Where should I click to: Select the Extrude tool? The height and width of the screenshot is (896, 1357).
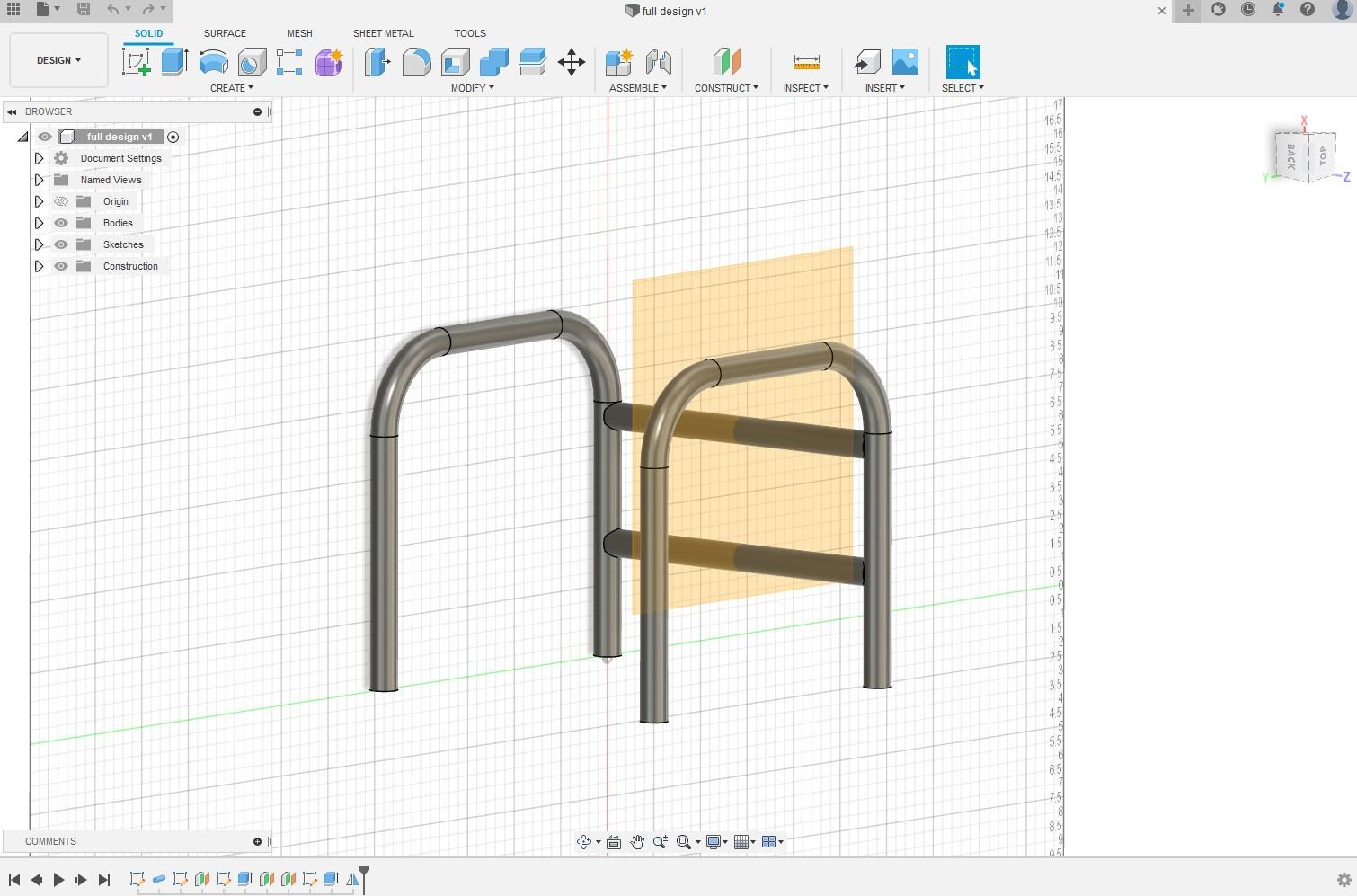pos(173,62)
